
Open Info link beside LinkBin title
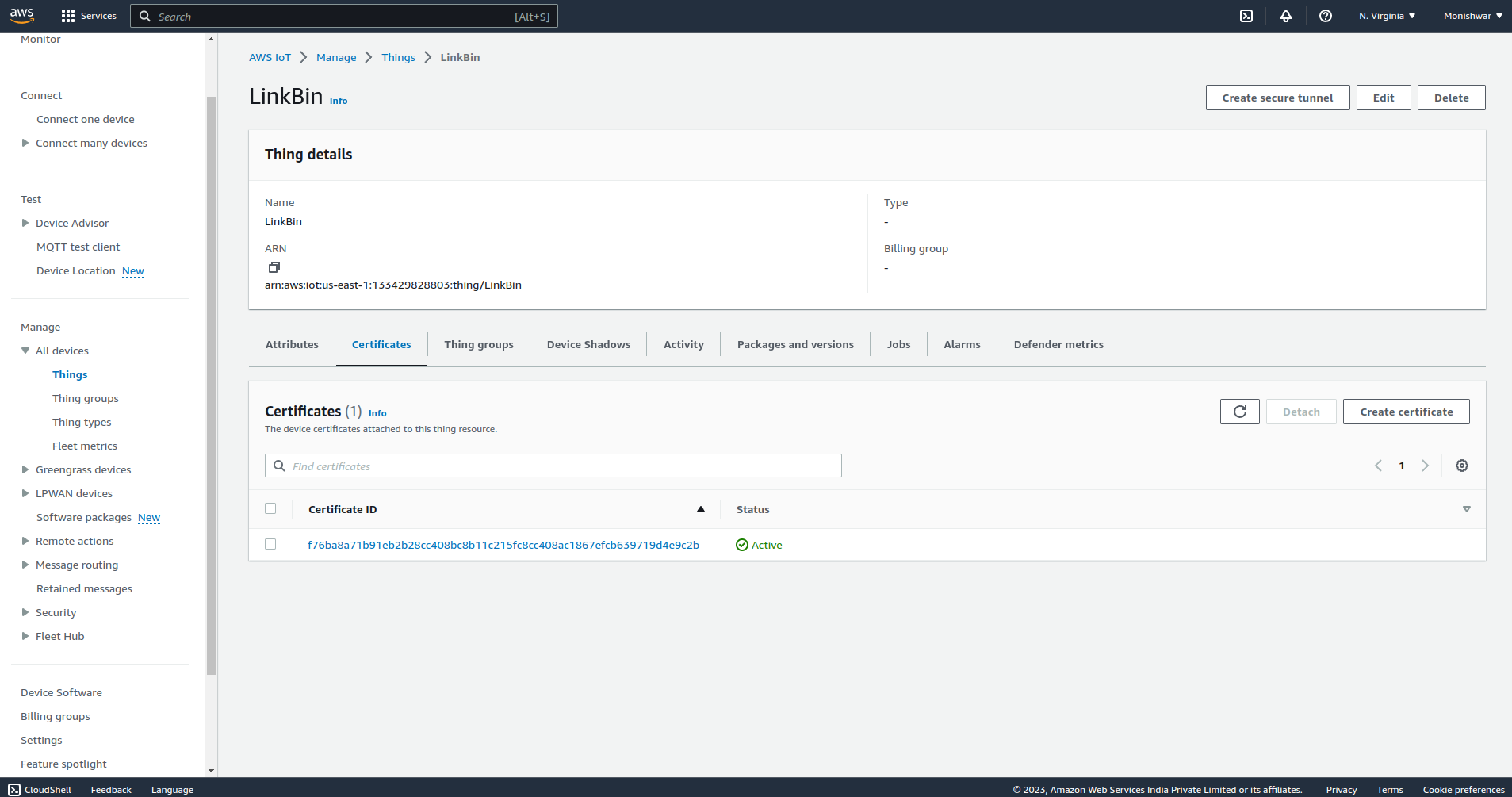(x=339, y=101)
